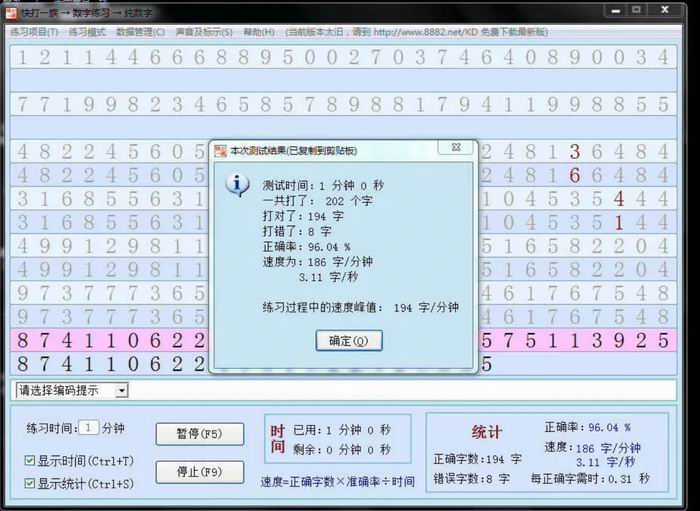This screenshot has height=511, width=700.
Task: Click the 确定(O) button in results dialog
Action: click(348, 341)
